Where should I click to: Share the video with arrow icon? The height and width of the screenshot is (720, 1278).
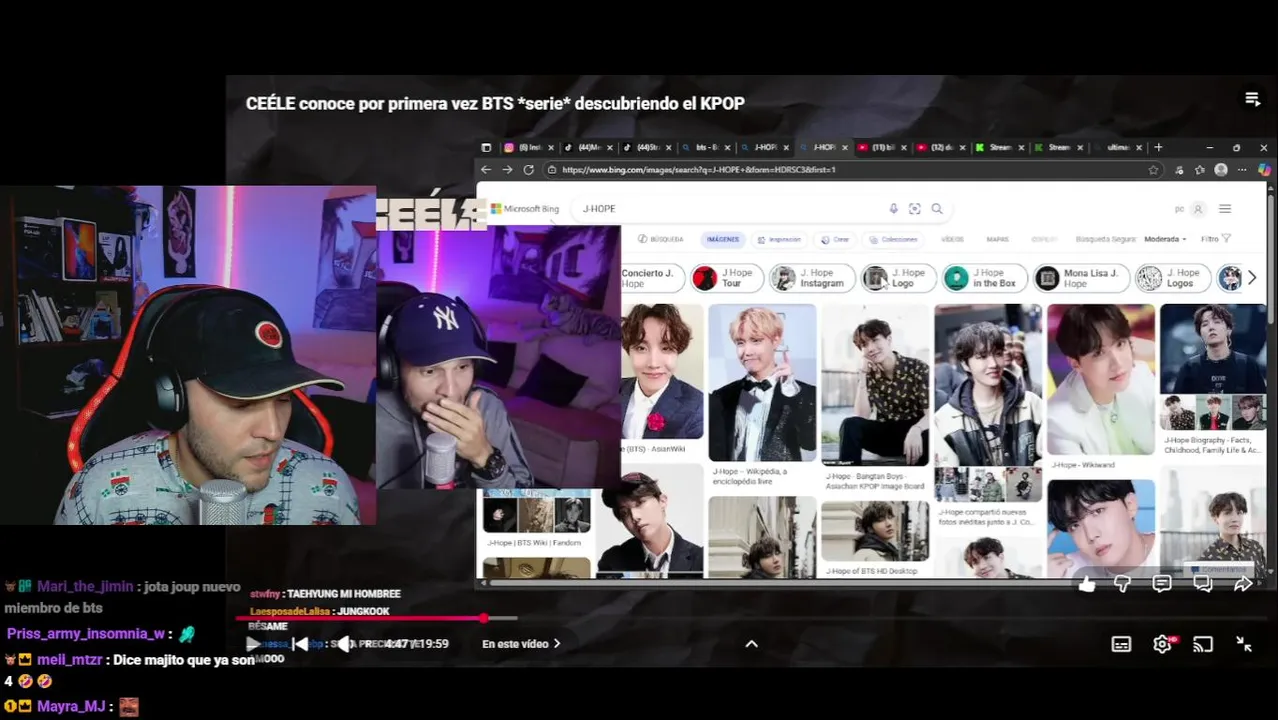1243,584
